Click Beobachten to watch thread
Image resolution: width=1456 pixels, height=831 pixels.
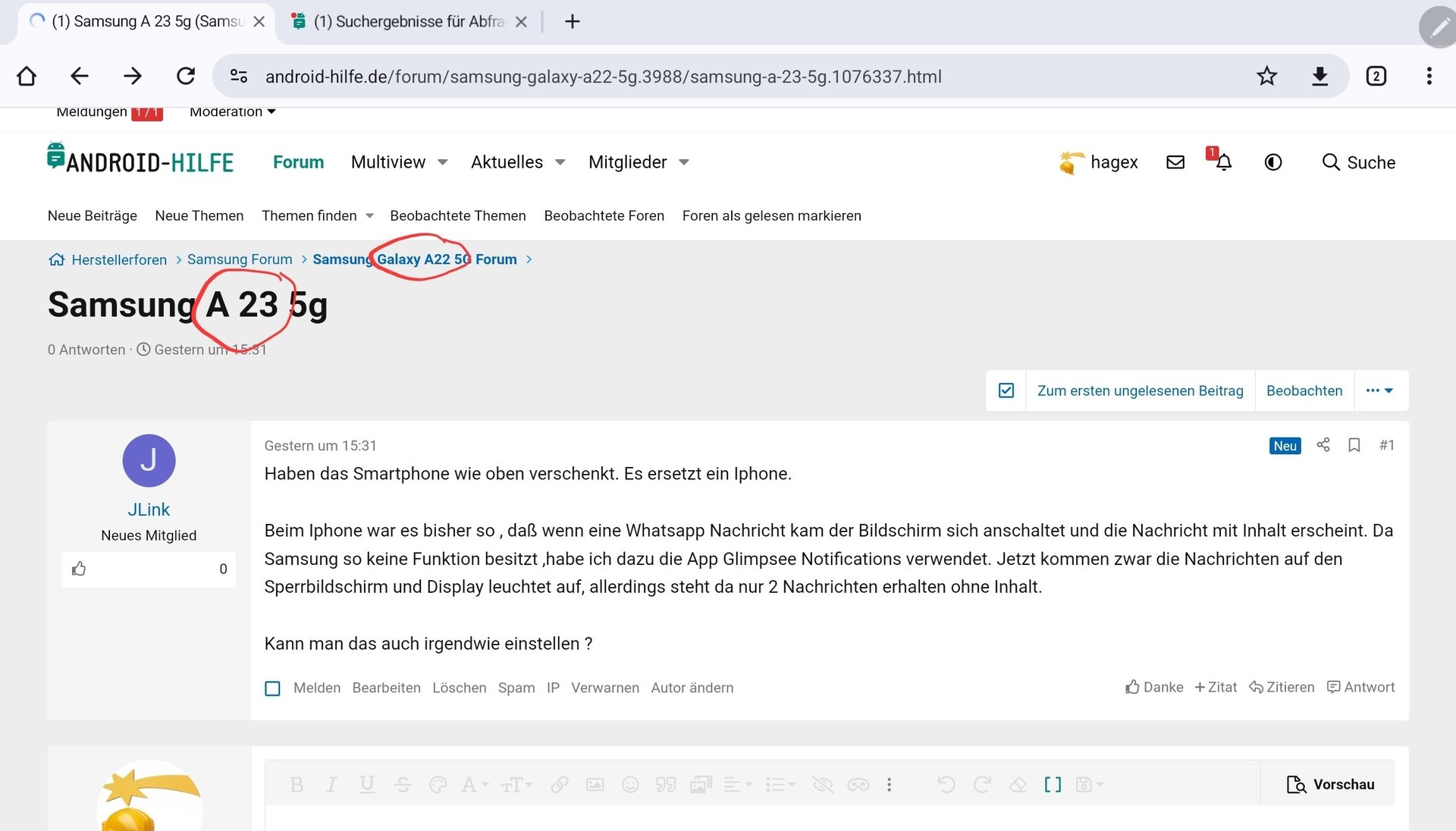1304,390
